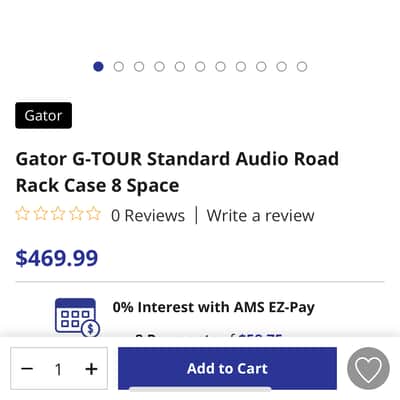400x400 pixels.
Task: Add product to wishlist with heart icon
Action: (368, 369)
